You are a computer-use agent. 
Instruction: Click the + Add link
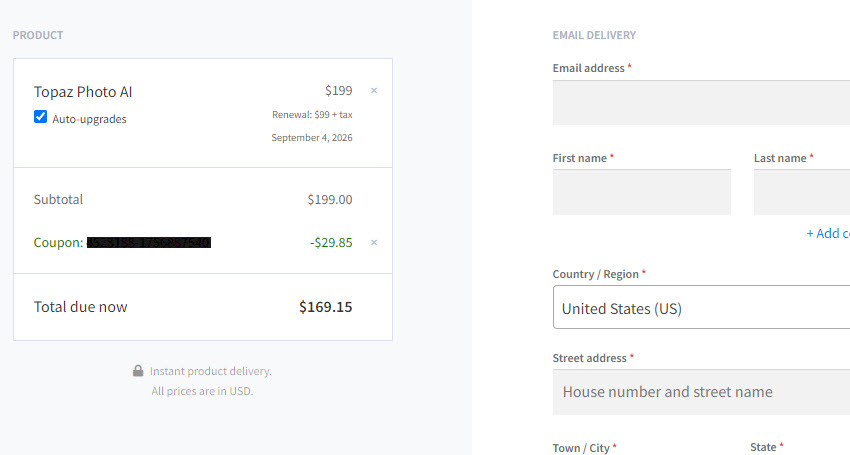828,233
